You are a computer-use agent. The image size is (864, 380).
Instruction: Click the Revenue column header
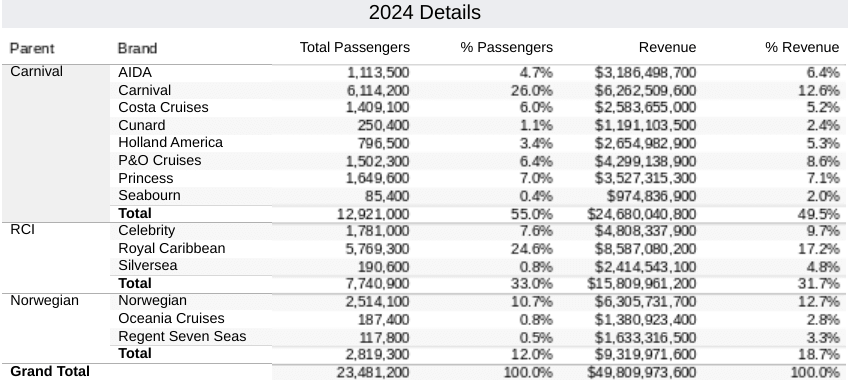pos(667,47)
